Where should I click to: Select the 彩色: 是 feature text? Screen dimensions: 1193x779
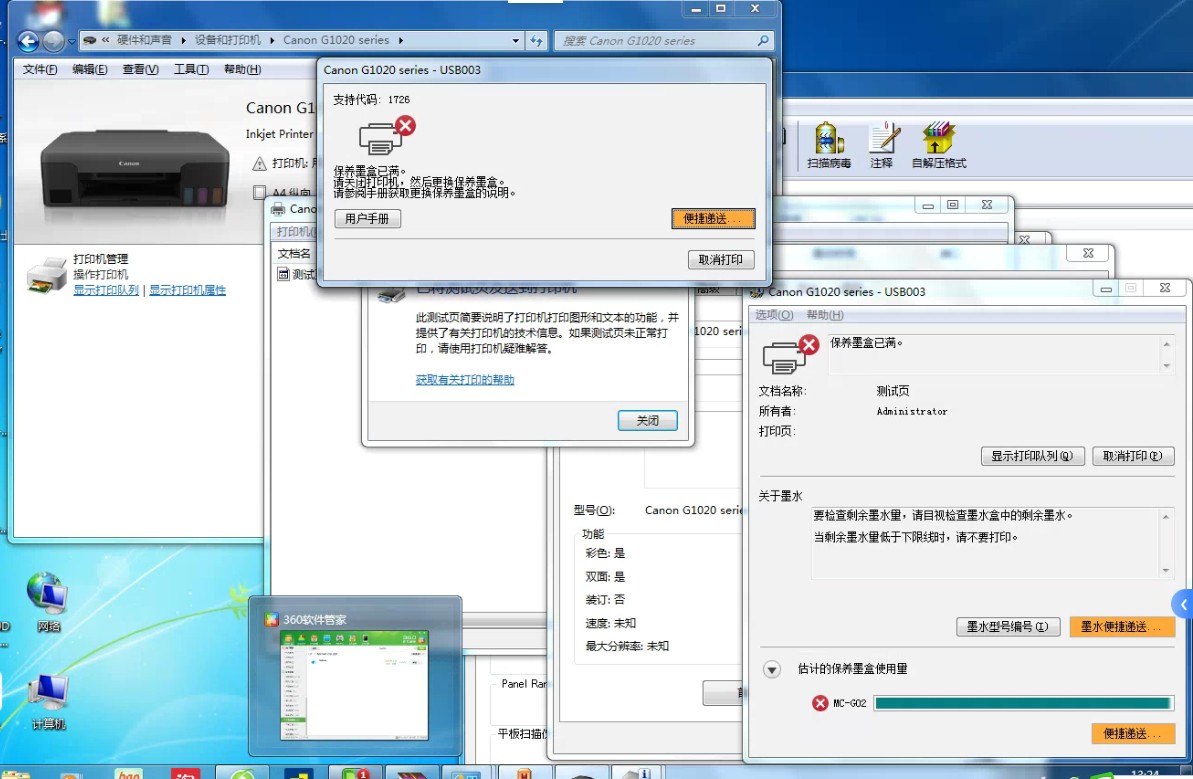click(x=605, y=553)
